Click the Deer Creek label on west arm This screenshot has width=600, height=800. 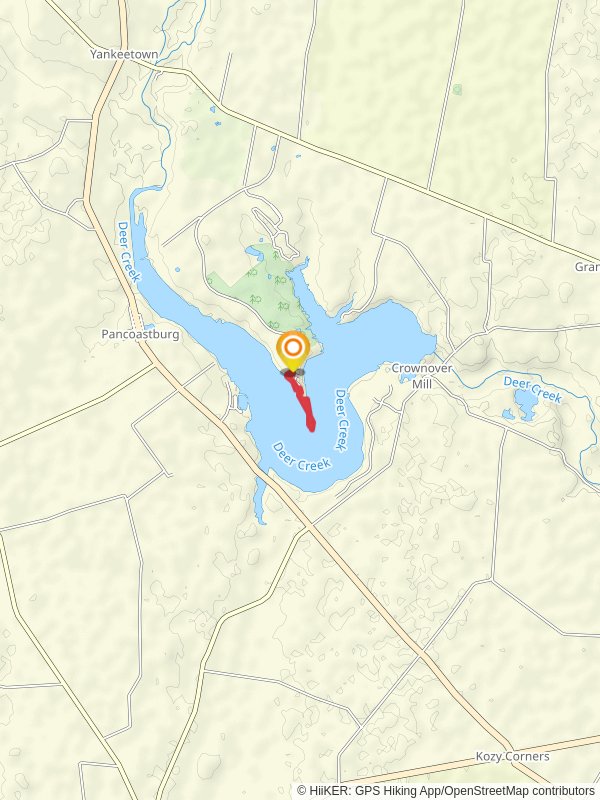[x=128, y=251]
